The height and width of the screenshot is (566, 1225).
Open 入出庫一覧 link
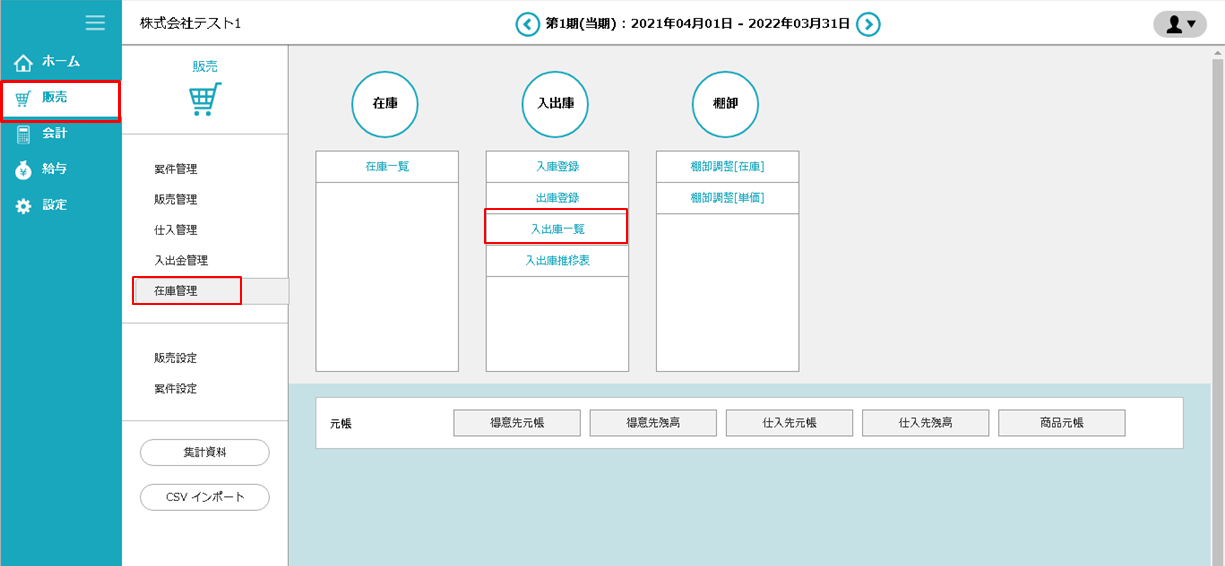(x=557, y=229)
